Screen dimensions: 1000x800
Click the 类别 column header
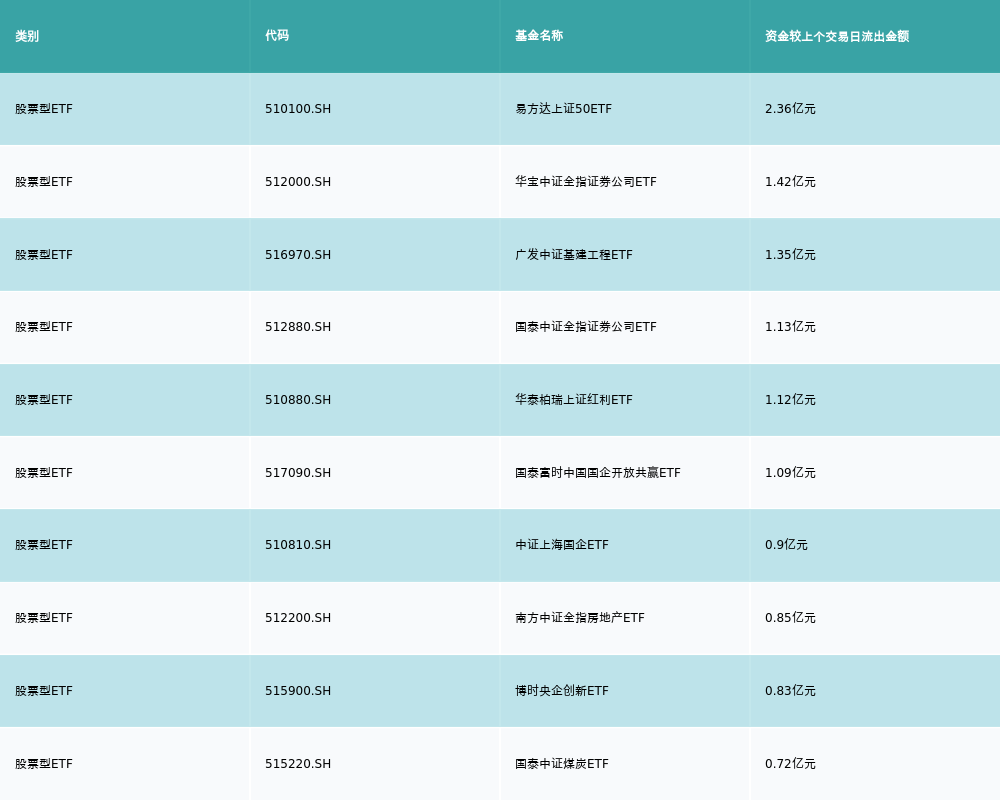tap(27, 36)
